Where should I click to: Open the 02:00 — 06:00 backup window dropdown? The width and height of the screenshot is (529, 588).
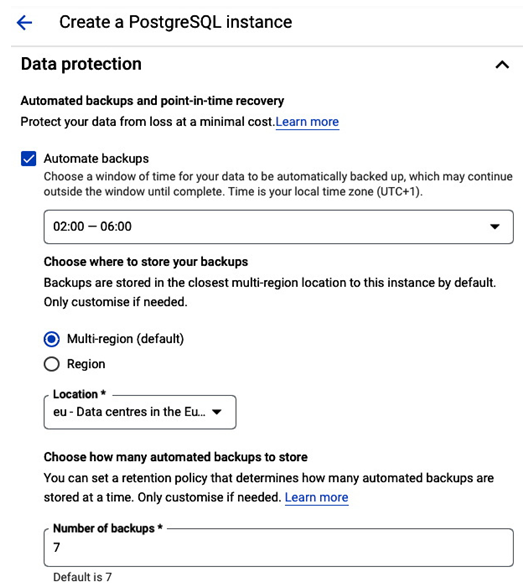[x=279, y=227]
